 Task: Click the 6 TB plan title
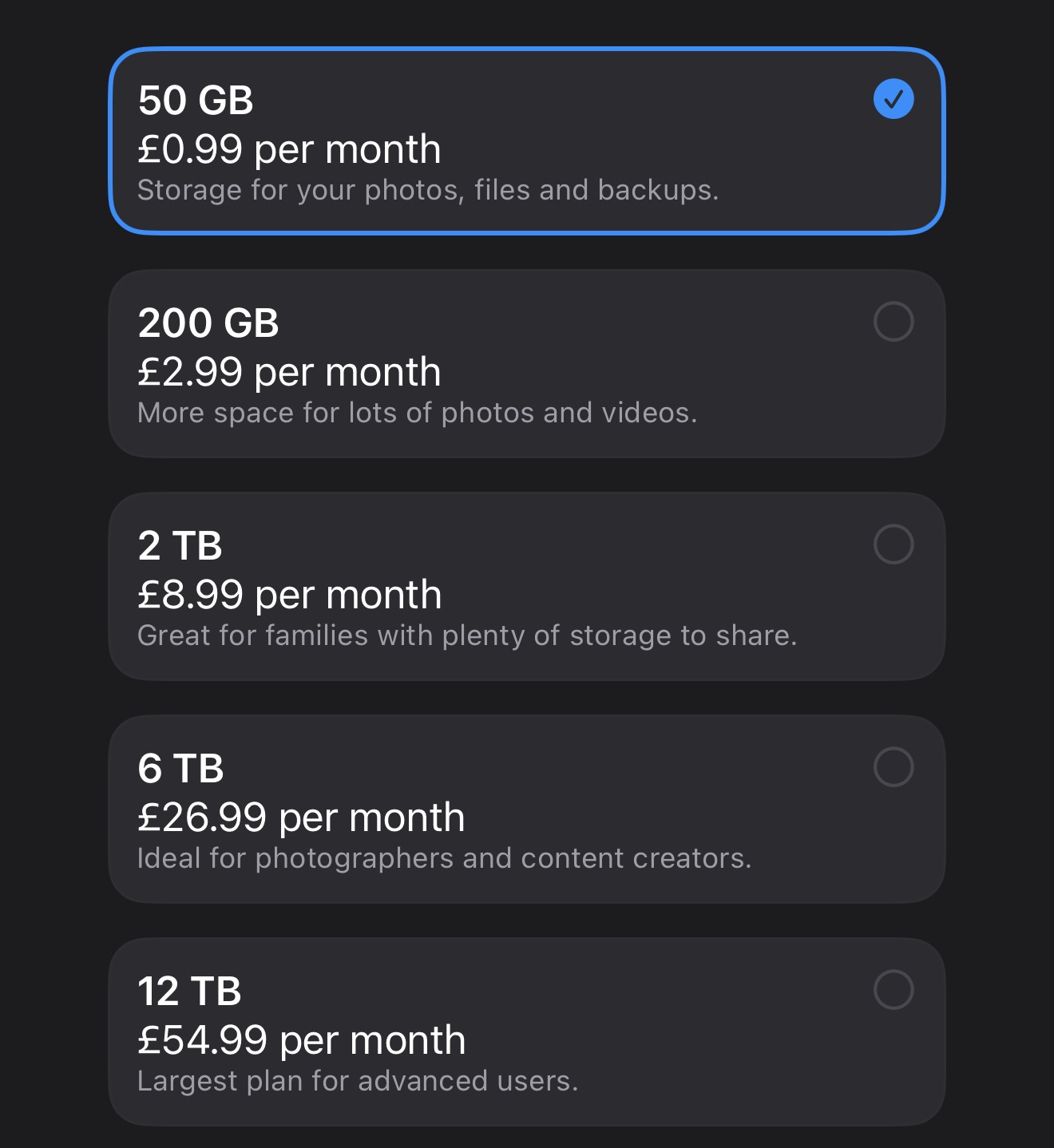pos(180,769)
